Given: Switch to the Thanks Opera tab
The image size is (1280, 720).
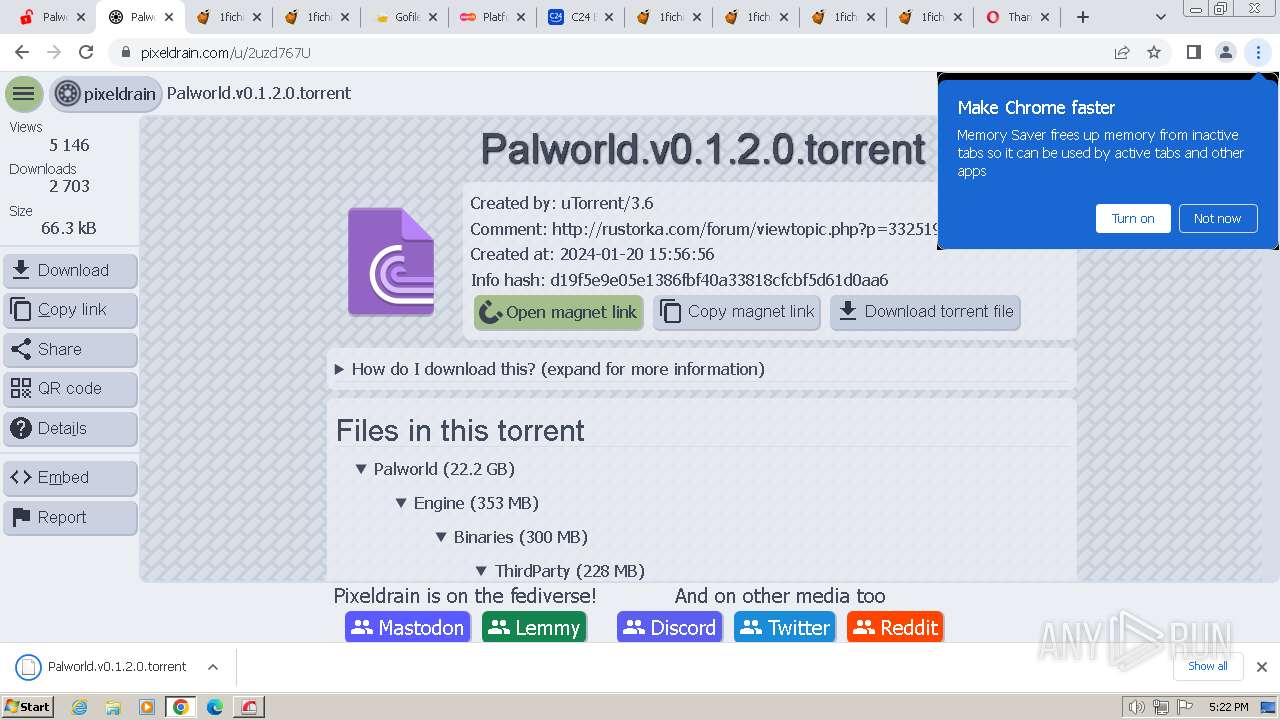Looking at the screenshot, I should click(x=1019, y=17).
